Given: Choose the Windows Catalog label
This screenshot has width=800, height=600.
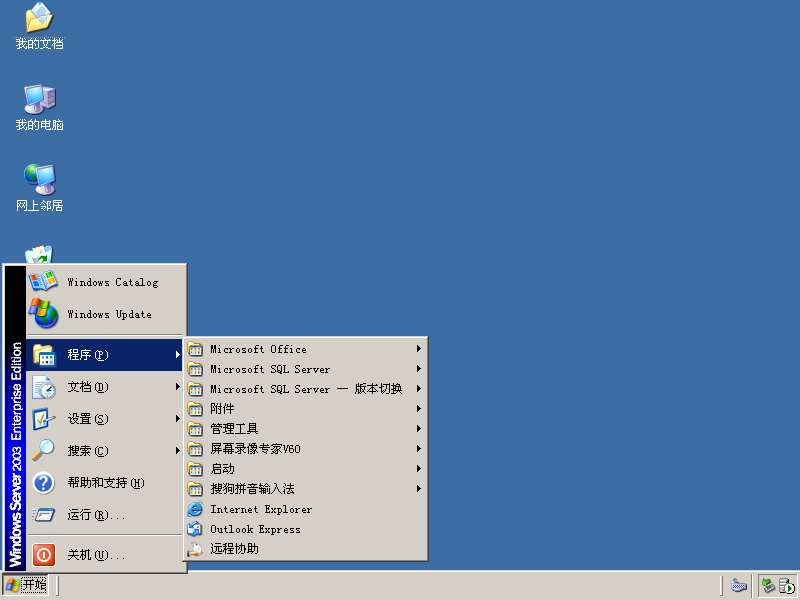Looking at the screenshot, I should pos(113,282).
